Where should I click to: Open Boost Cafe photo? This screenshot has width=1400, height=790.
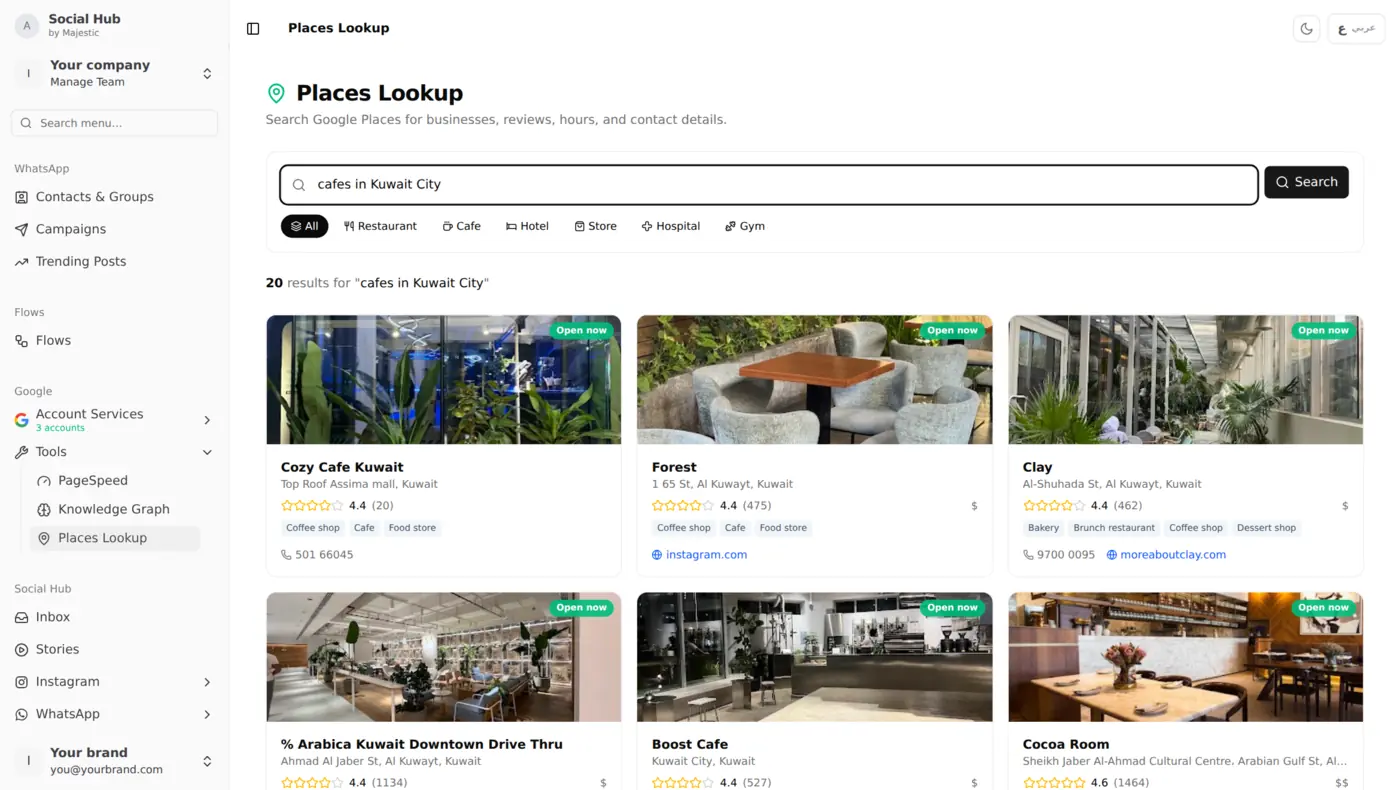click(x=815, y=657)
